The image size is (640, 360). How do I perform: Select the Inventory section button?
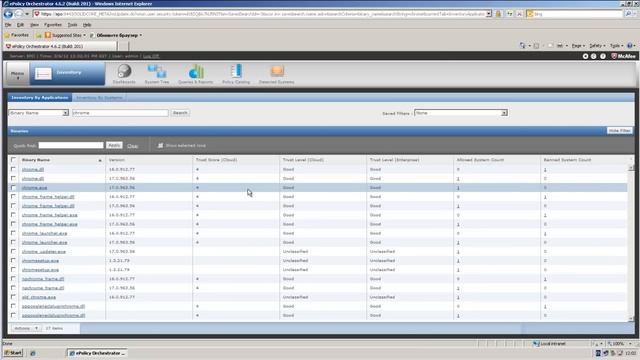pos(67,73)
